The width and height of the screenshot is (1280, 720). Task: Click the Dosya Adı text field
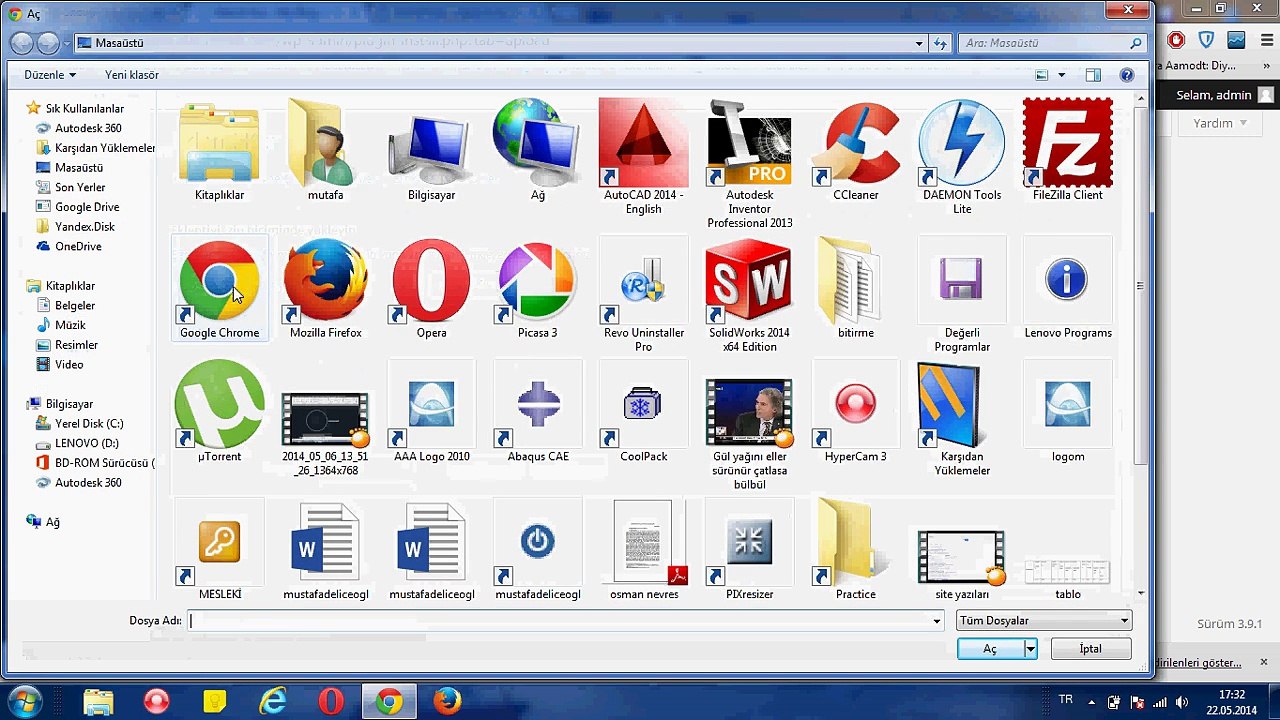click(560, 621)
